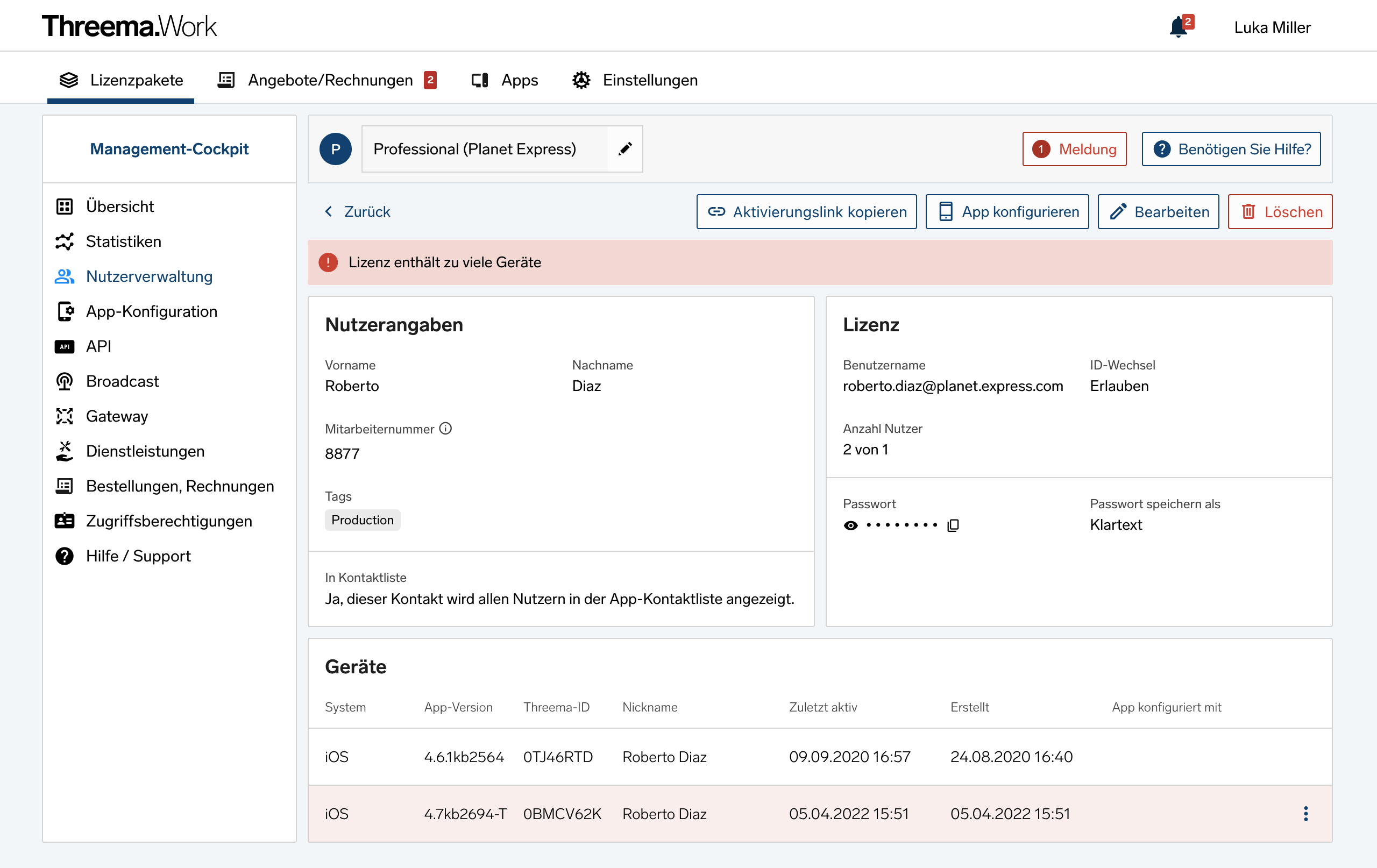Image resolution: width=1377 pixels, height=868 pixels.
Task: Click the App konfigurieren button
Action: point(1007,211)
